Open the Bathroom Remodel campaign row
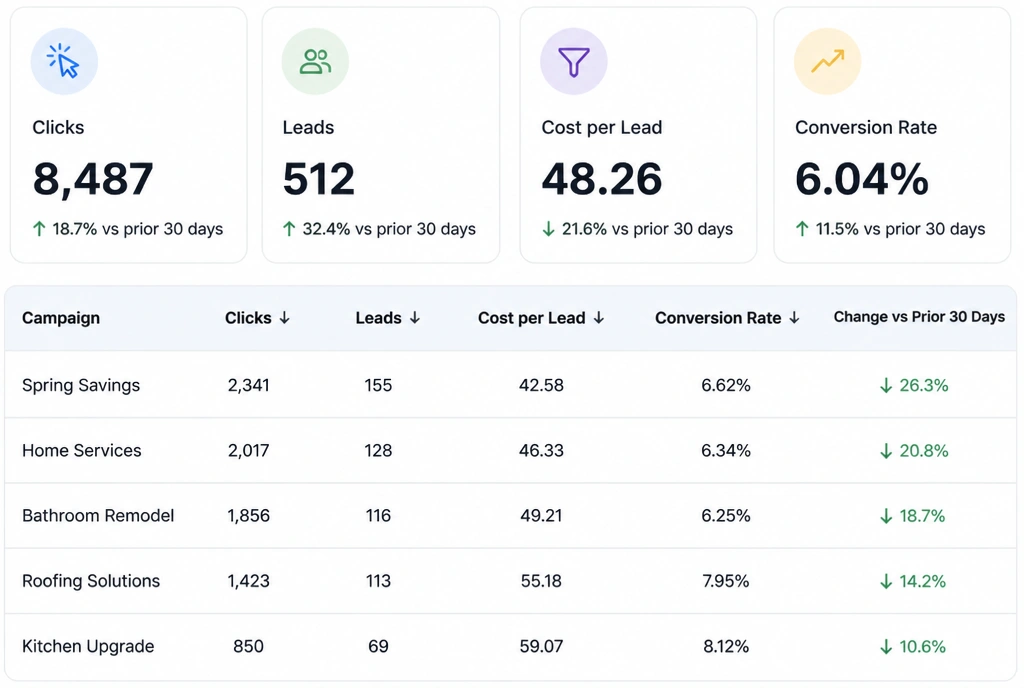1024x688 pixels. [x=511, y=516]
